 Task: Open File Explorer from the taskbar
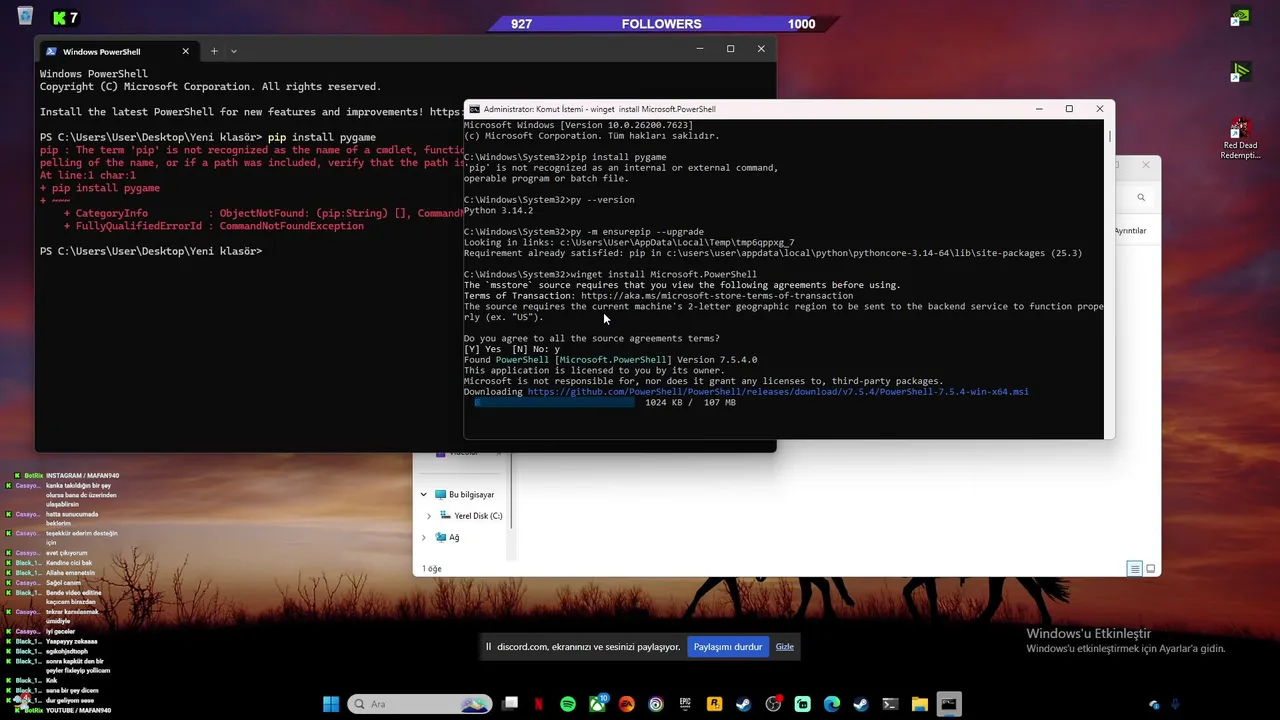point(919,704)
